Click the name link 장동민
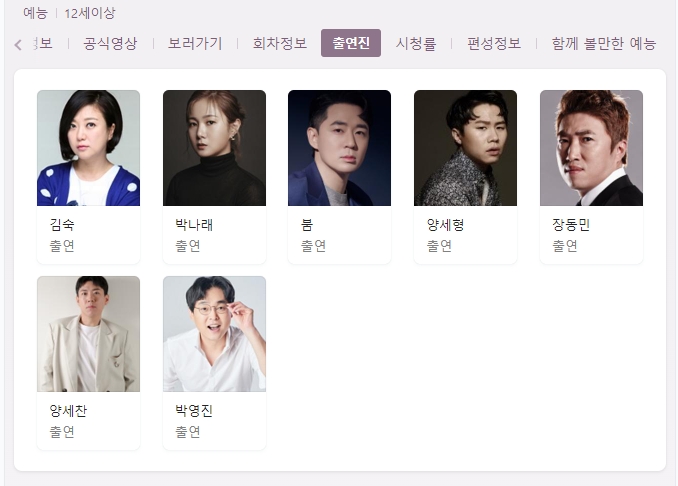This screenshot has height=486, width=678. click(x=571, y=225)
